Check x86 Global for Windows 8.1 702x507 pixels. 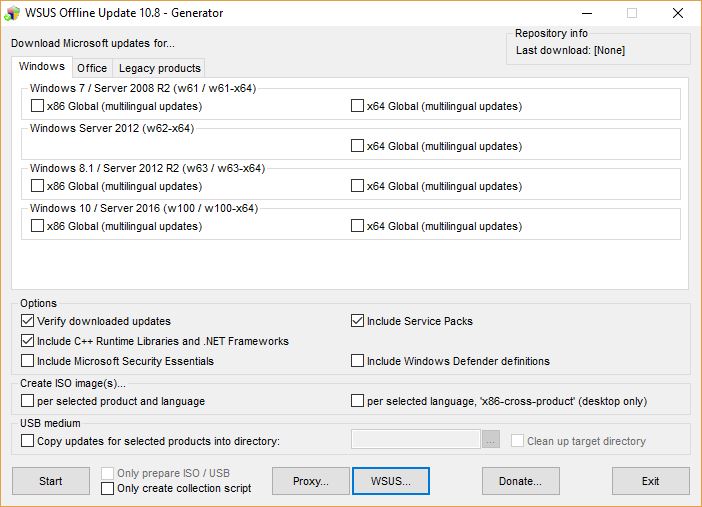37,185
